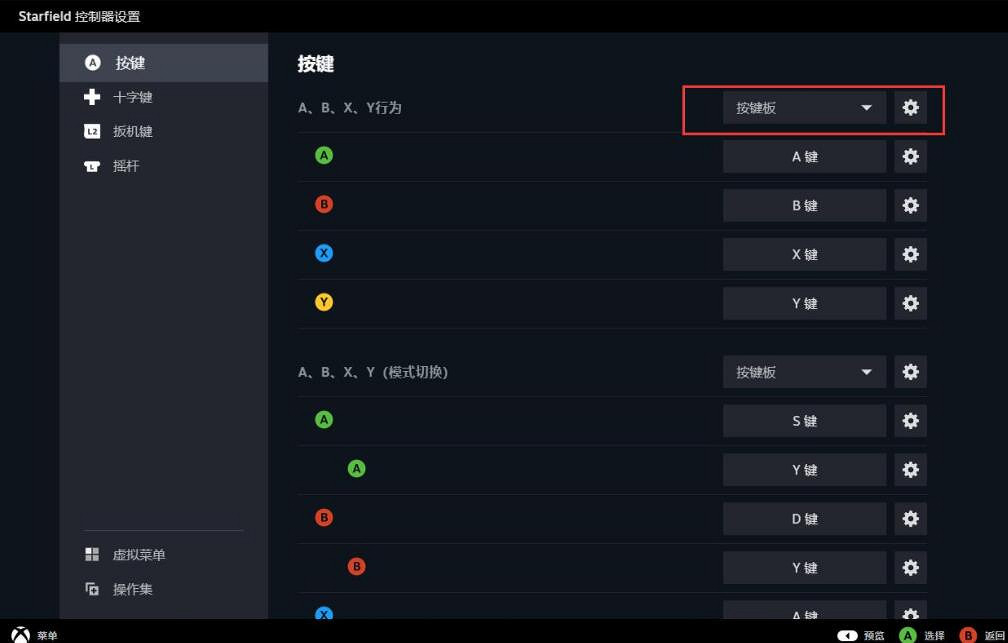Open gear settings for S 键 binding
Screen dimensions: 1008x643
pos(910,421)
